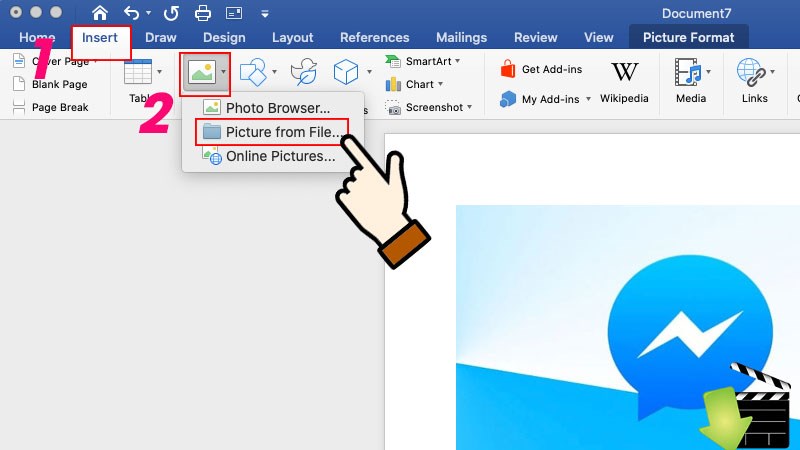
Task: Open the Layout tab
Action: 292,38
